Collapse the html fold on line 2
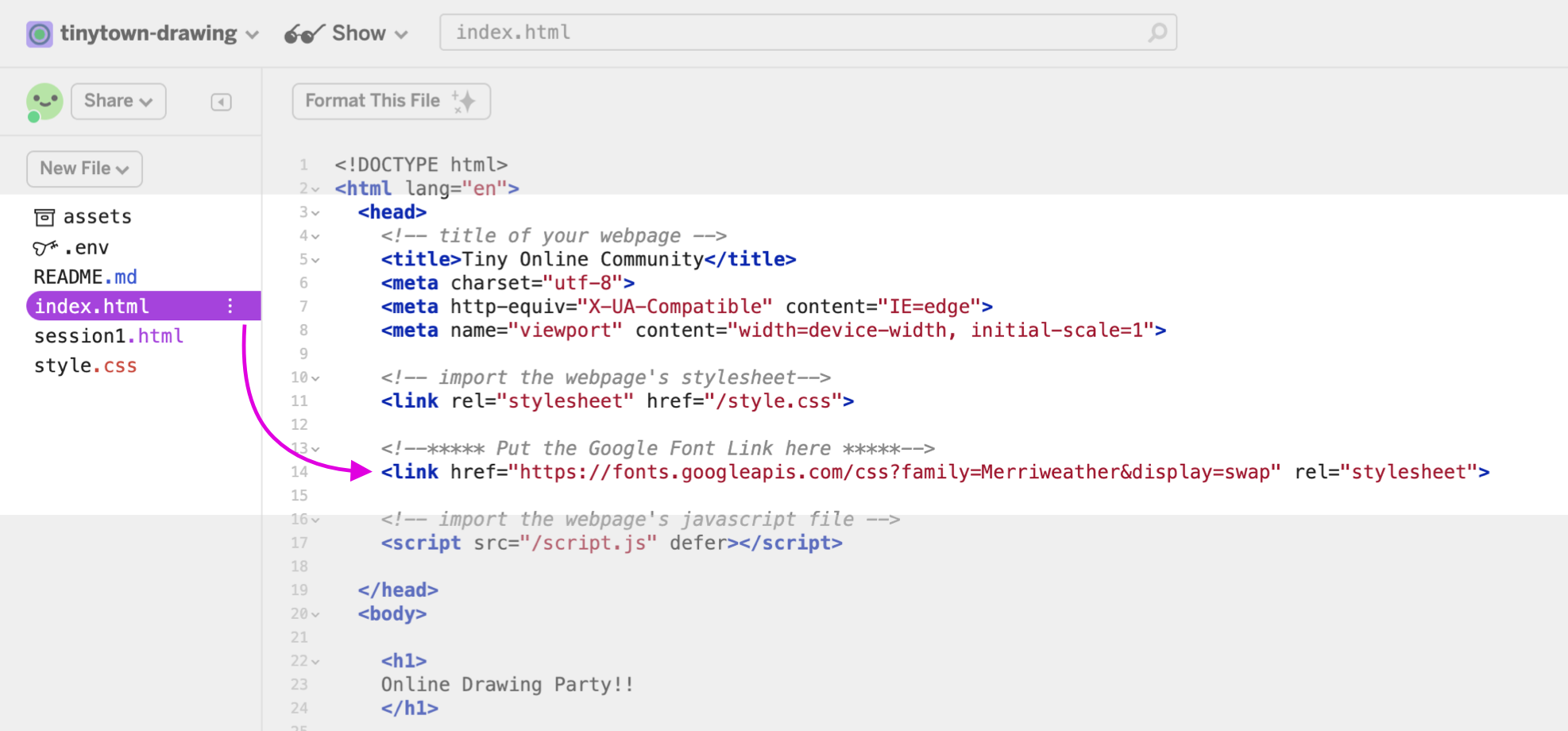 click(x=315, y=189)
